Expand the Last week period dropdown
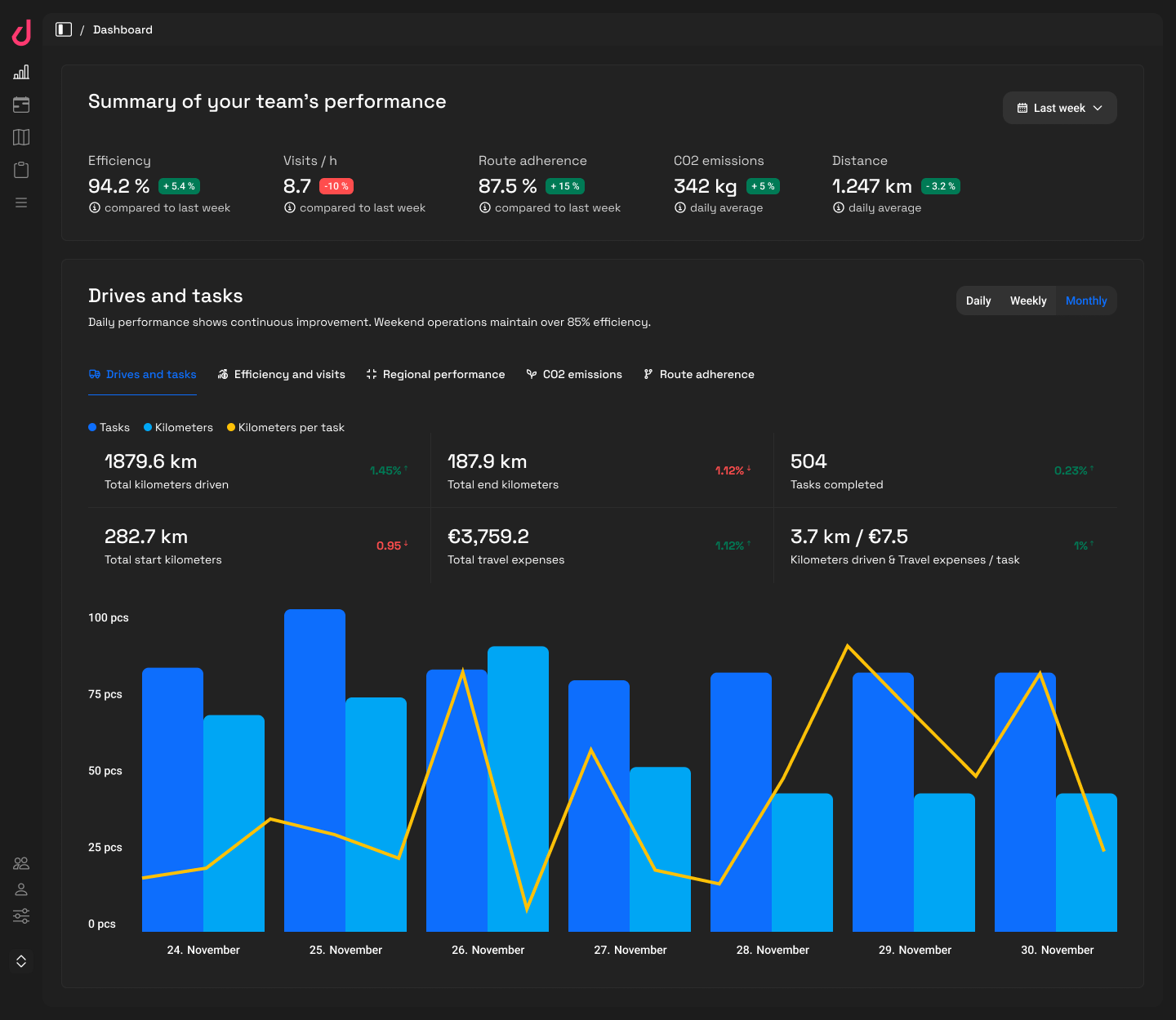1176x1020 pixels. point(1059,108)
